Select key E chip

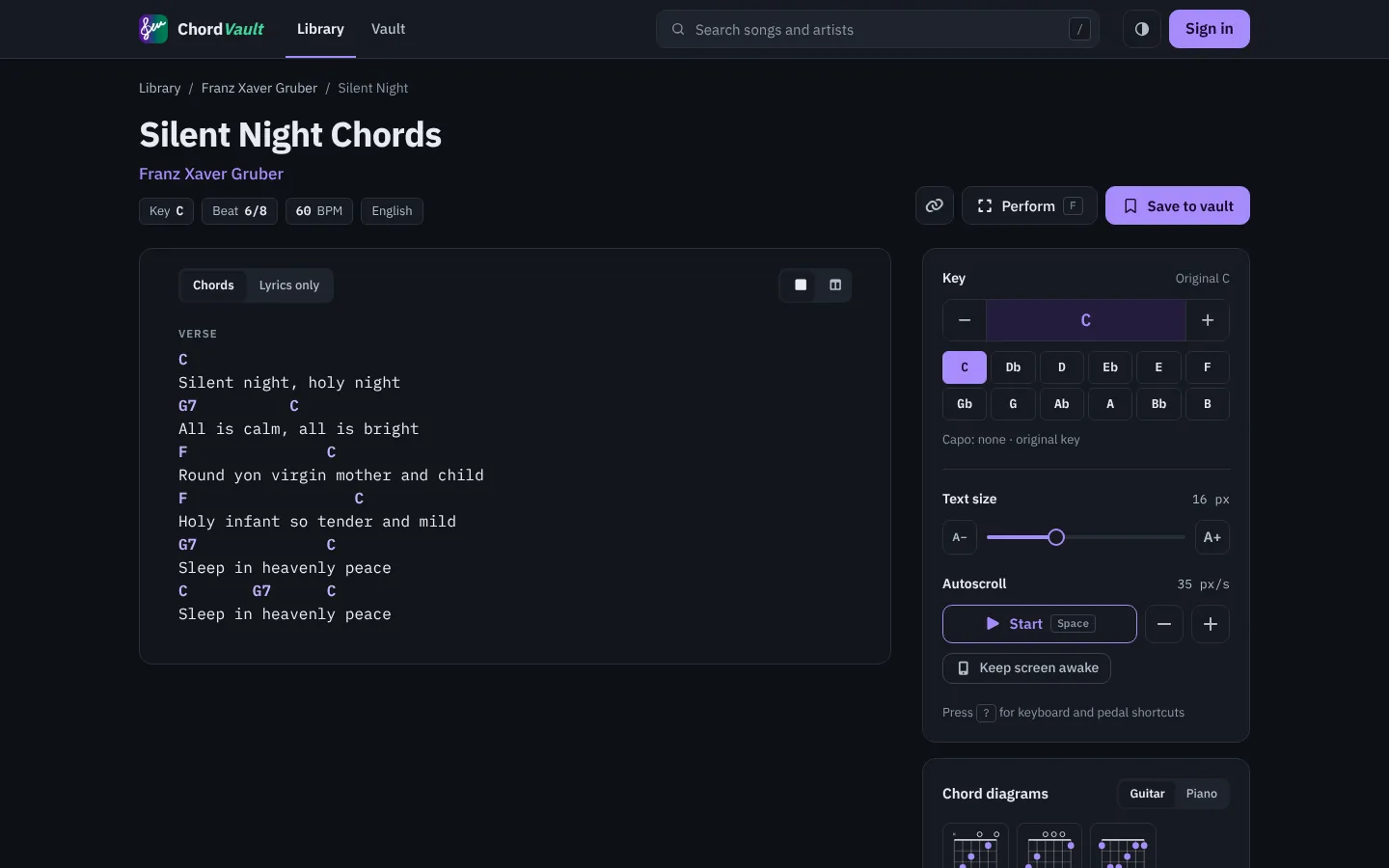[x=1158, y=367]
